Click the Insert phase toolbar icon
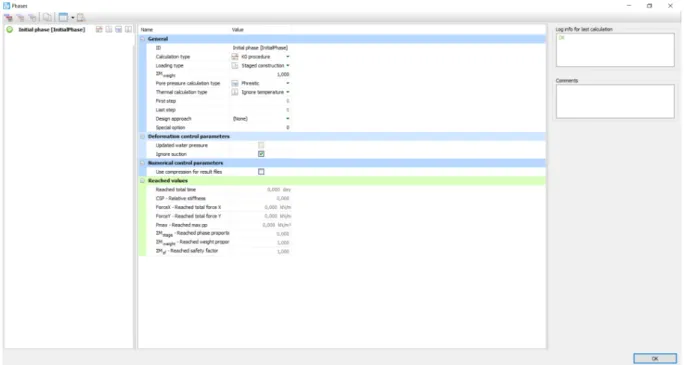Screen dimensions: 684x365 pyautogui.click(x=21, y=18)
